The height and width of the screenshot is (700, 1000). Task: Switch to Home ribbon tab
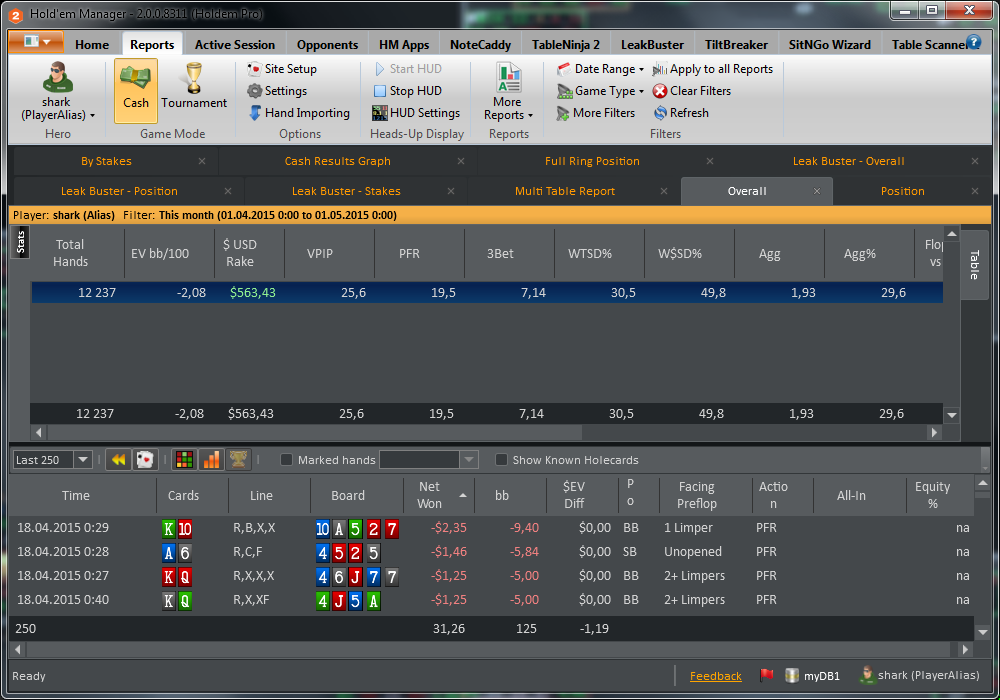point(92,45)
